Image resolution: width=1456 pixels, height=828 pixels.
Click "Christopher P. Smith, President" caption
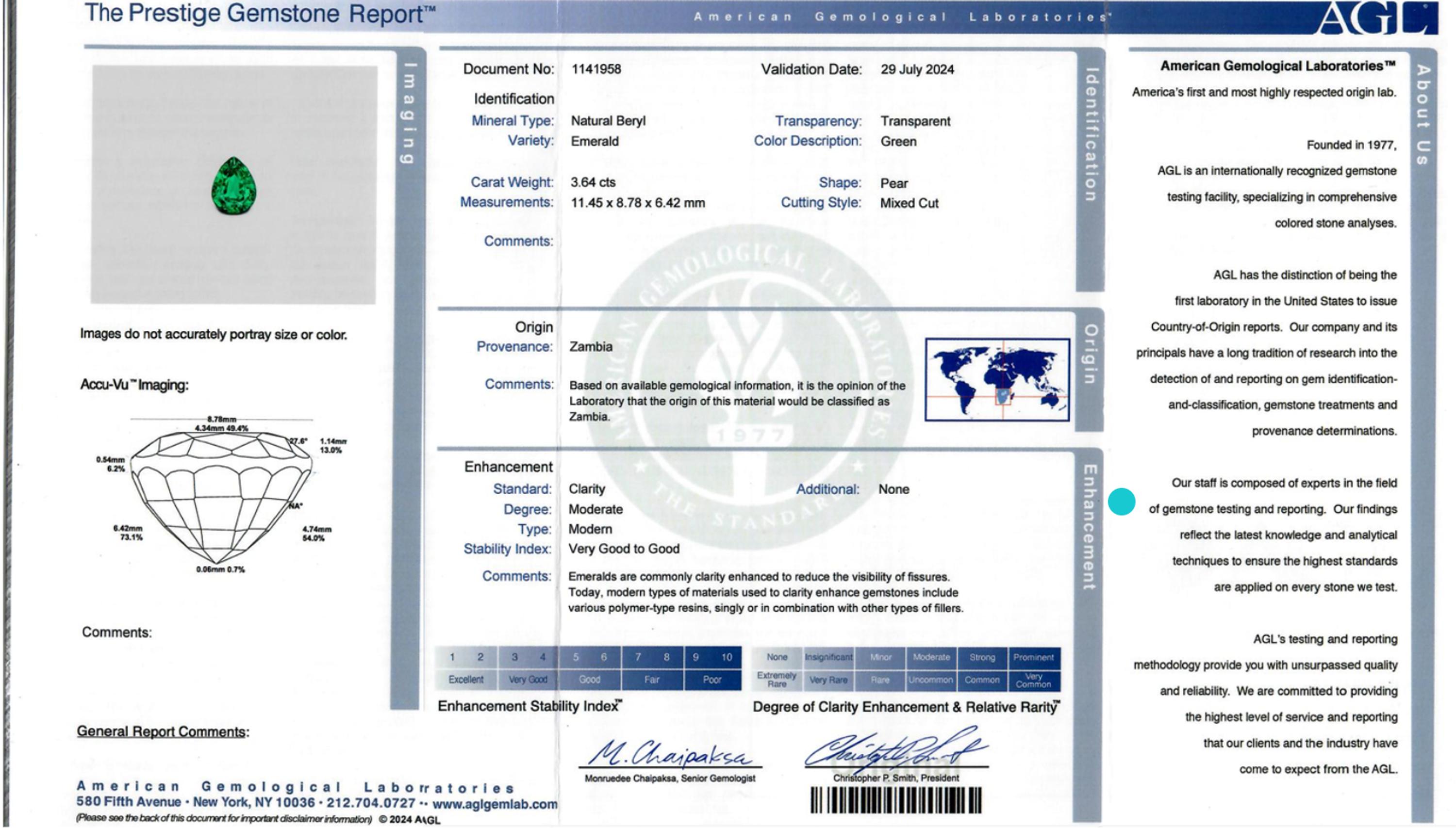pos(896,778)
